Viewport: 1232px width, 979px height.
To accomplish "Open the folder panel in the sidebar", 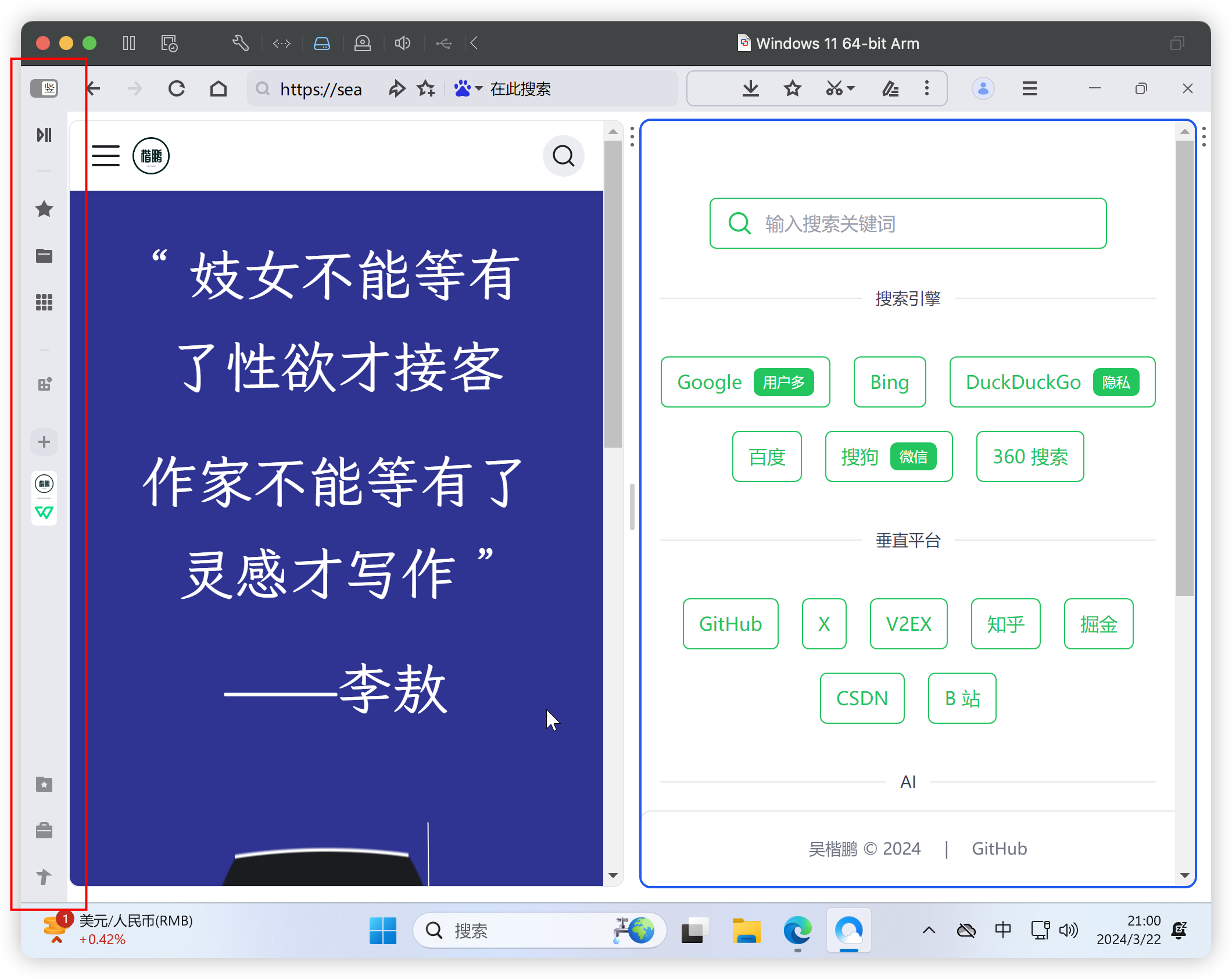I will (44, 256).
